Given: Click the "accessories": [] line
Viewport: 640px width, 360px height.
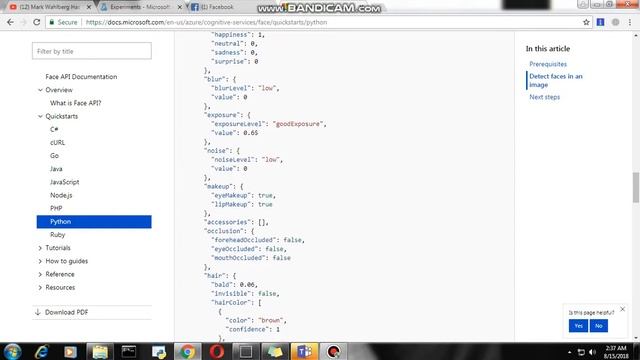Looking at the screenshot, I should pyautogui.click(x=236, y=222).
